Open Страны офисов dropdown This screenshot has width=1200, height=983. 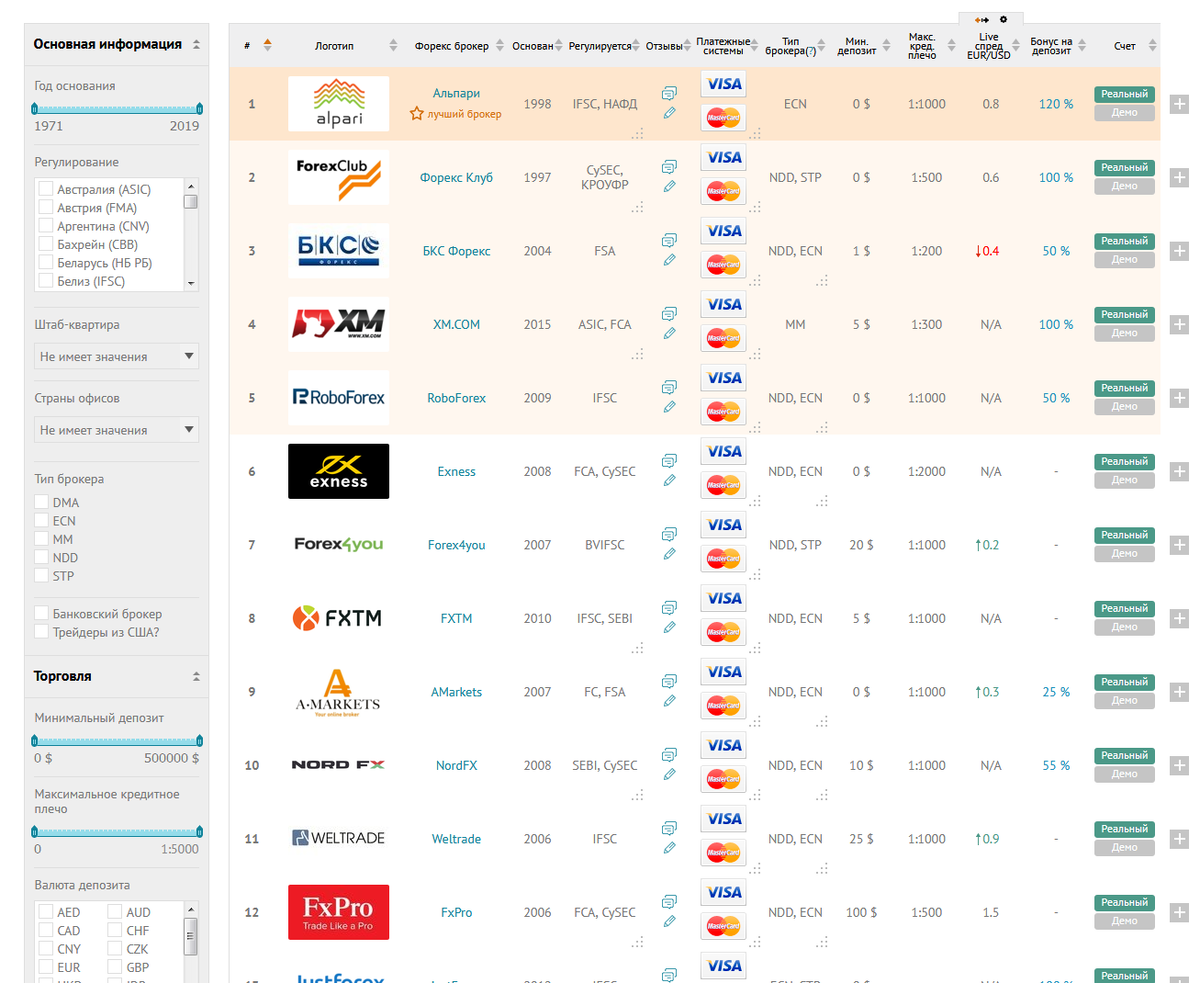(116, 430)
